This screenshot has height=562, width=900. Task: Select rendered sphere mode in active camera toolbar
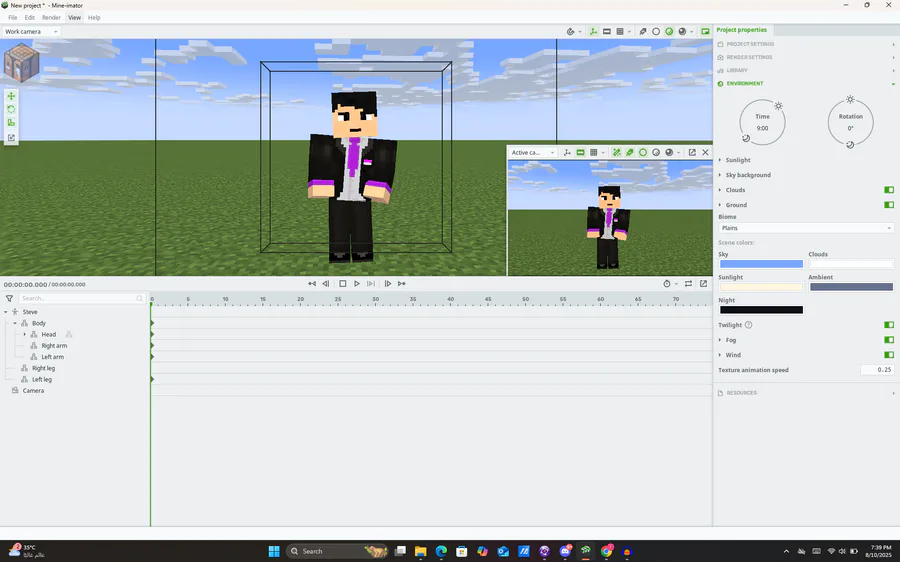coord(669,153)
